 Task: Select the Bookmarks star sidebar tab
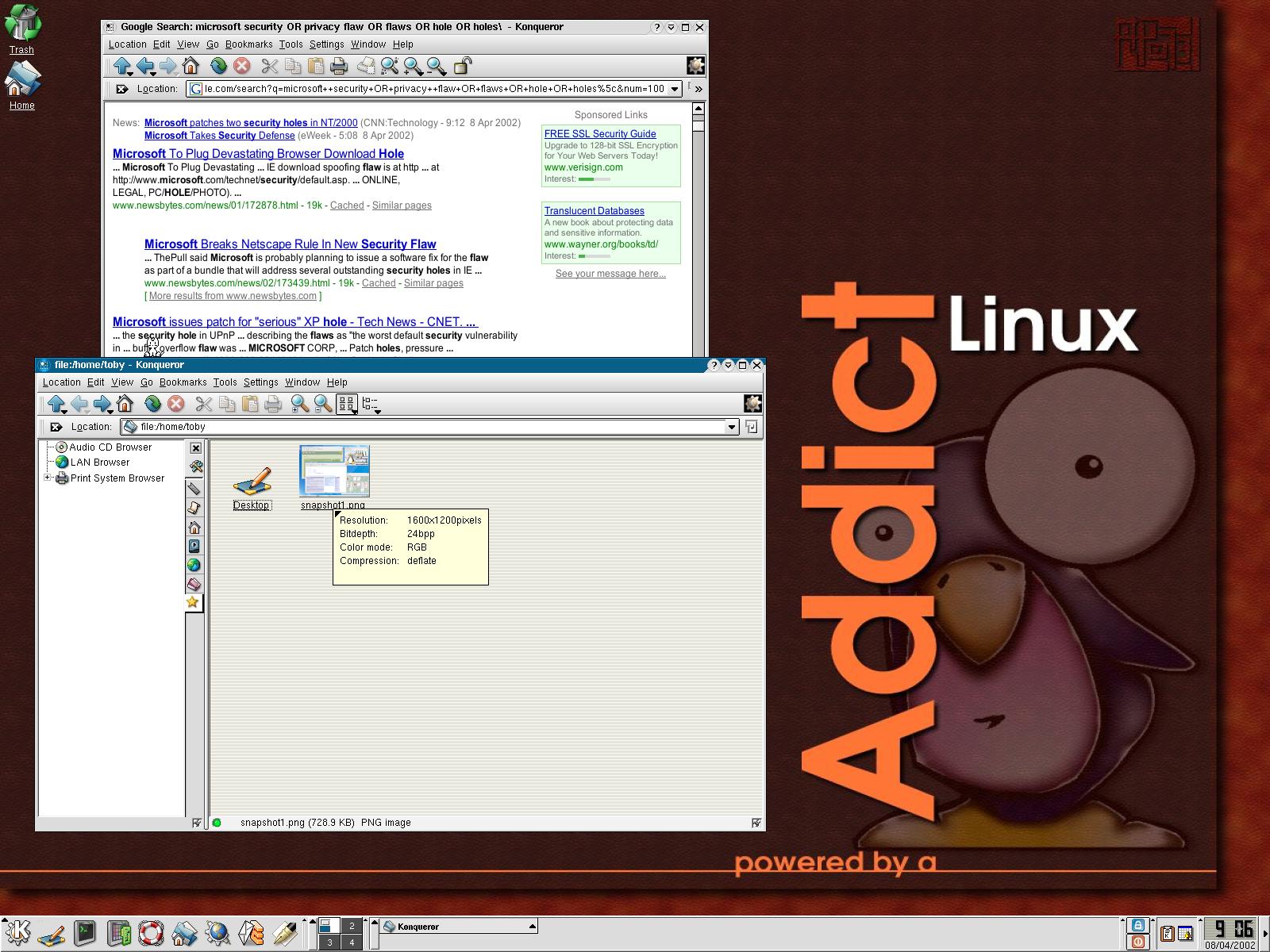click(193, 603)
